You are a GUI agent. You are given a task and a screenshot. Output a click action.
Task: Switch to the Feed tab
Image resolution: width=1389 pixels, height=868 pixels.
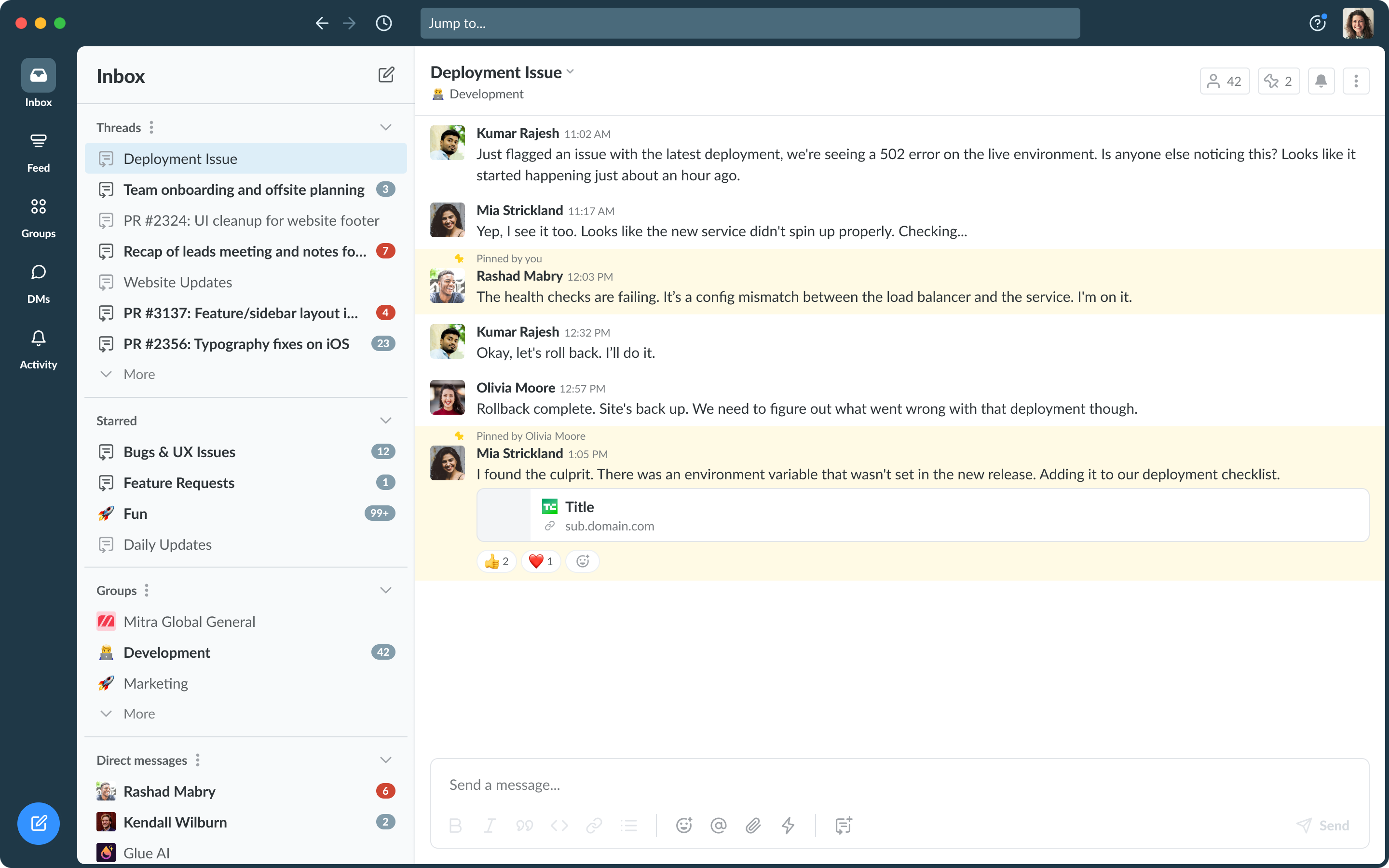point(39,152)
